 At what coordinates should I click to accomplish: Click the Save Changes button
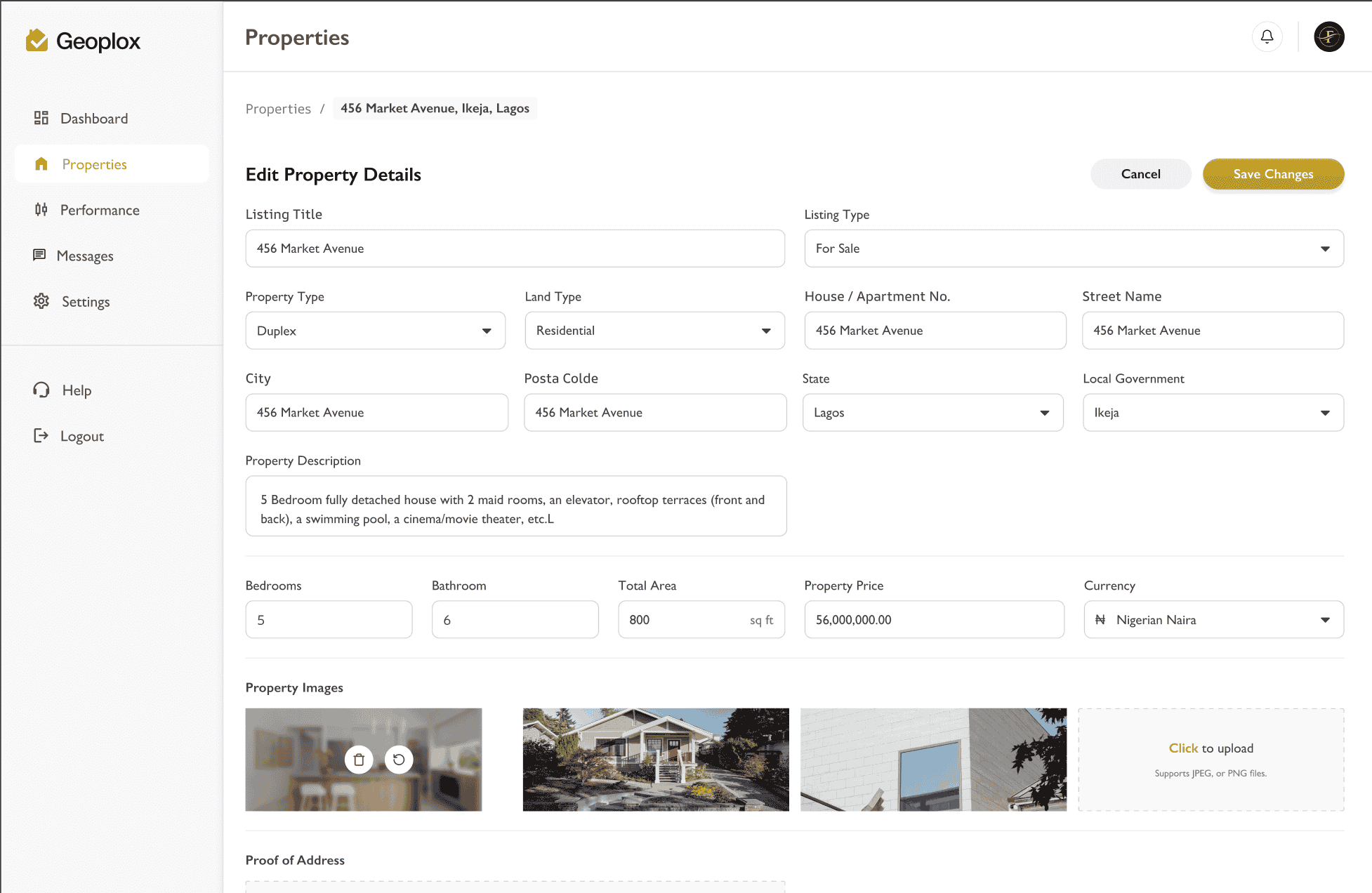point(1273,173)
